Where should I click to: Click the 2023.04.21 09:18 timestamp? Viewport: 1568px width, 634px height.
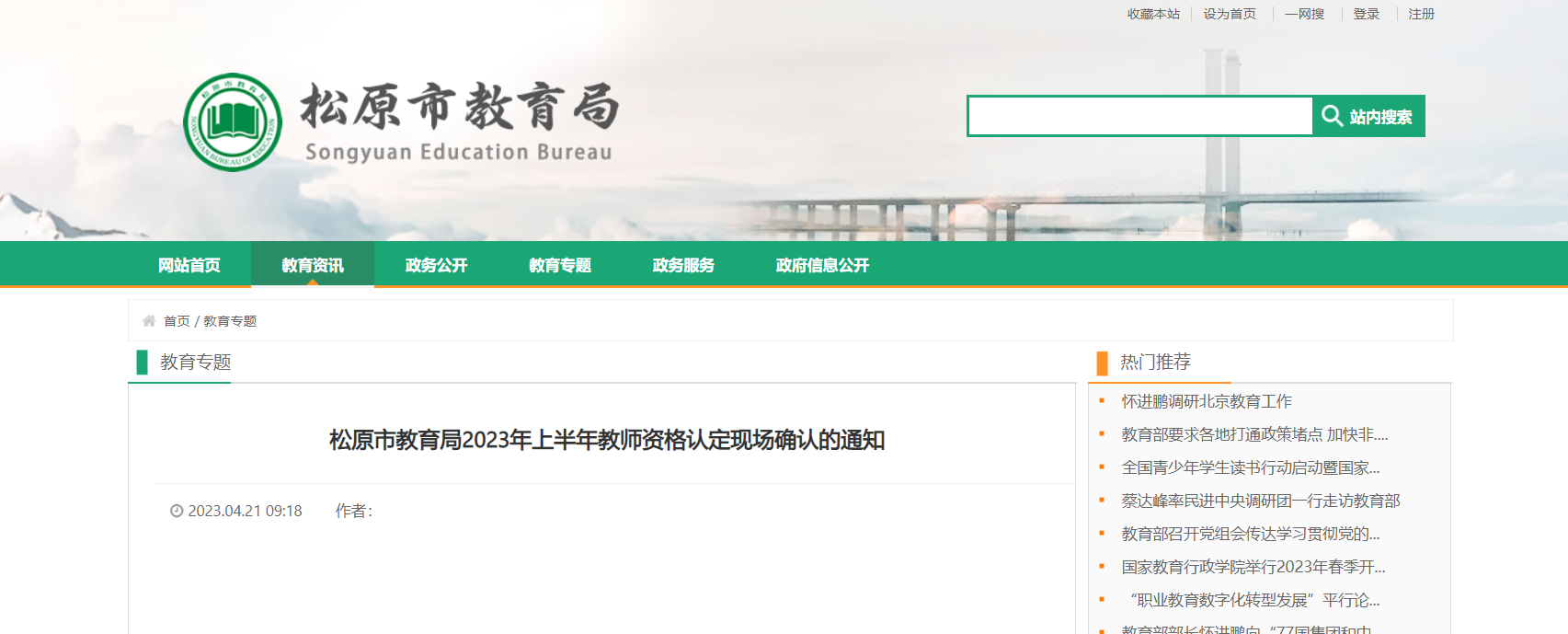[x=245, y=511]
